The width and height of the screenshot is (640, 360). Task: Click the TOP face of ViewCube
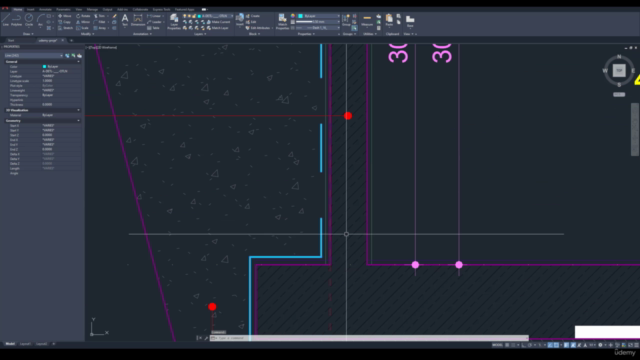pyautogui.click(x=619, y=71)
